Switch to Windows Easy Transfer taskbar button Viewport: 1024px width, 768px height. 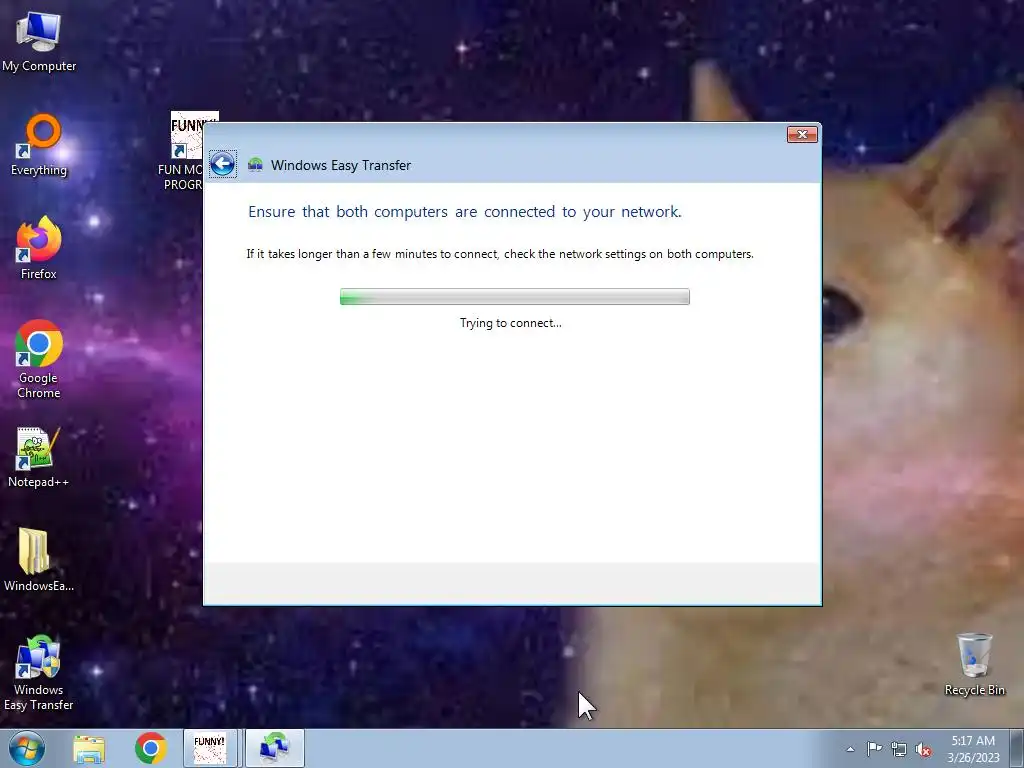[275, 748]
